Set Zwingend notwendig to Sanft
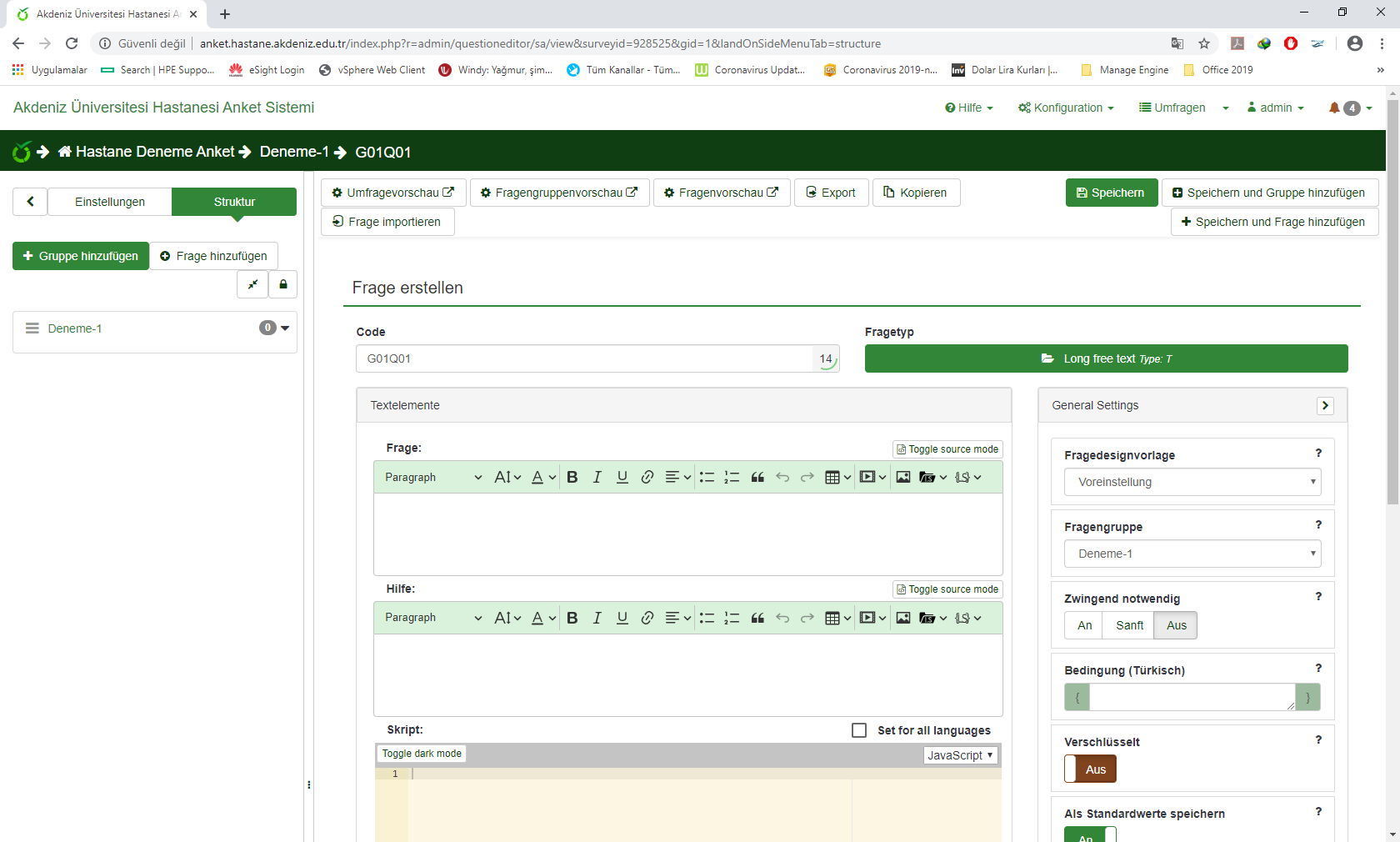Screen dimensions: 1400x842 click(1129, 625)
